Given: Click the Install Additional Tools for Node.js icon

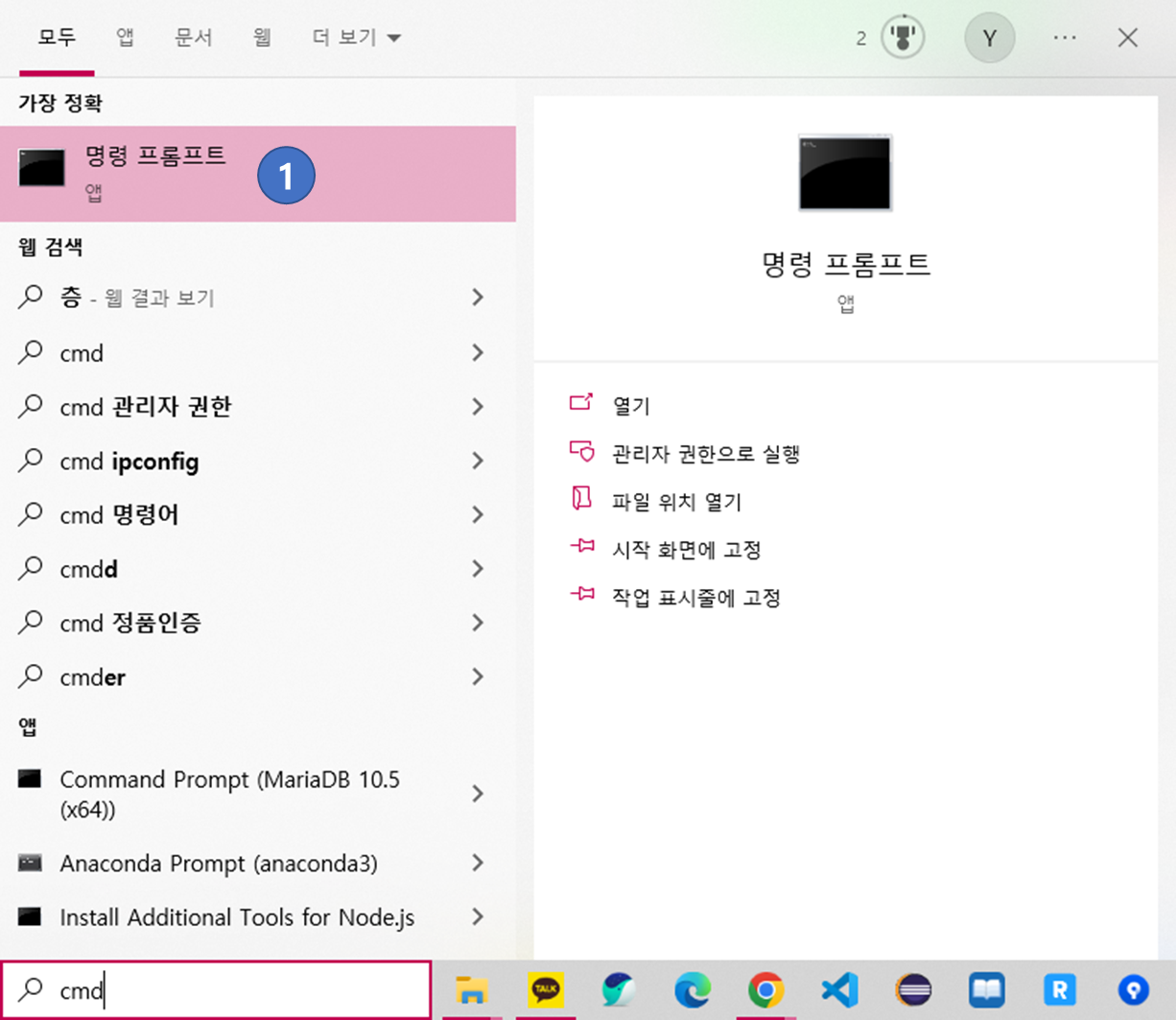Looking at the screenshot, I should tap(30, 916).
